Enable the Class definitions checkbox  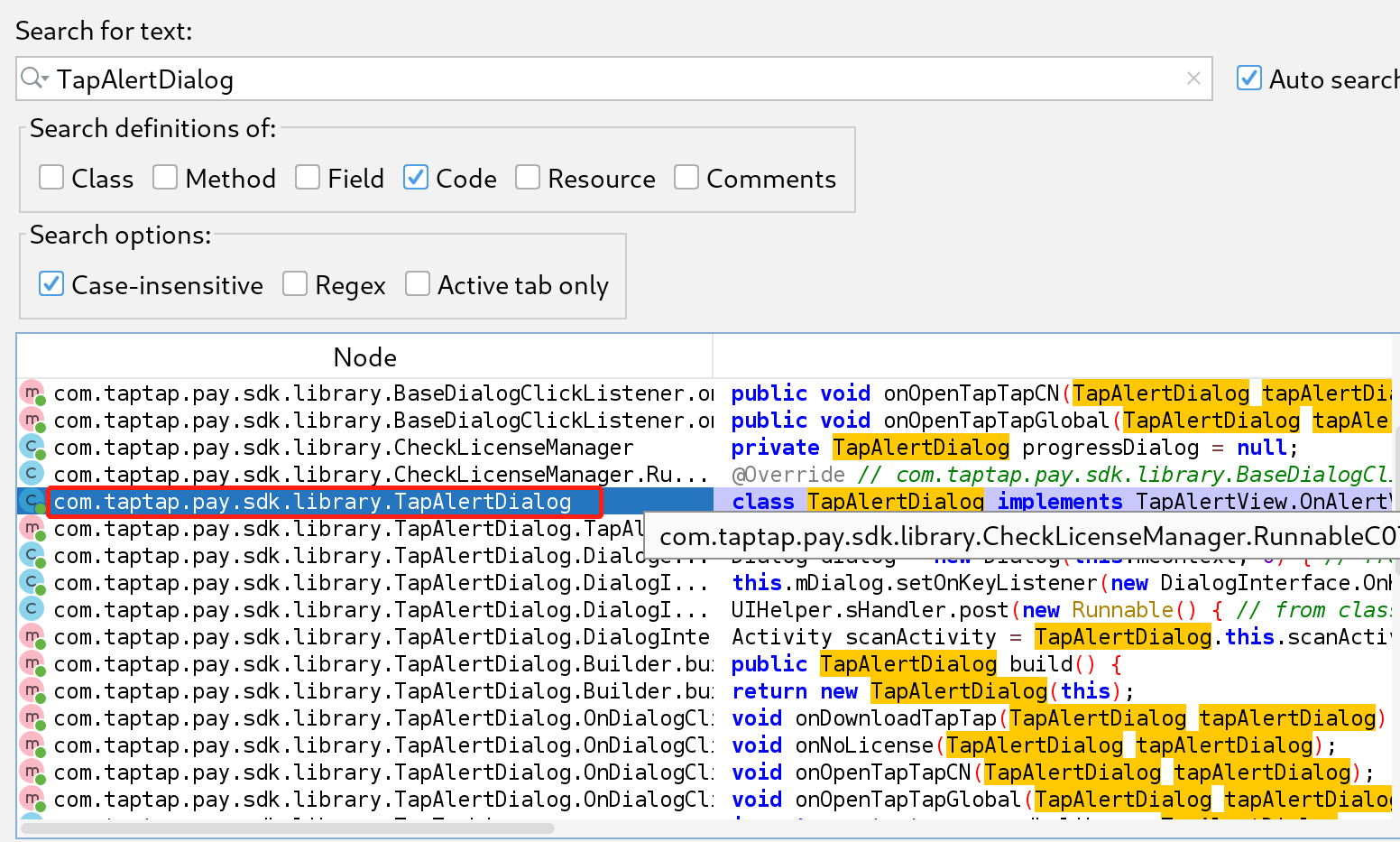(x=51, y=178)
